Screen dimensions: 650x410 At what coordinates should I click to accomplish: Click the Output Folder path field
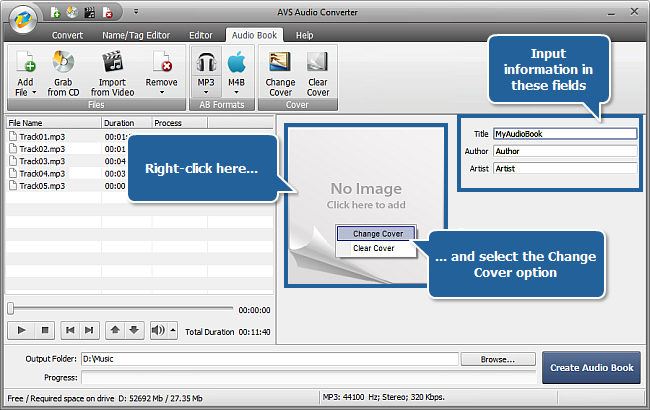269,359
